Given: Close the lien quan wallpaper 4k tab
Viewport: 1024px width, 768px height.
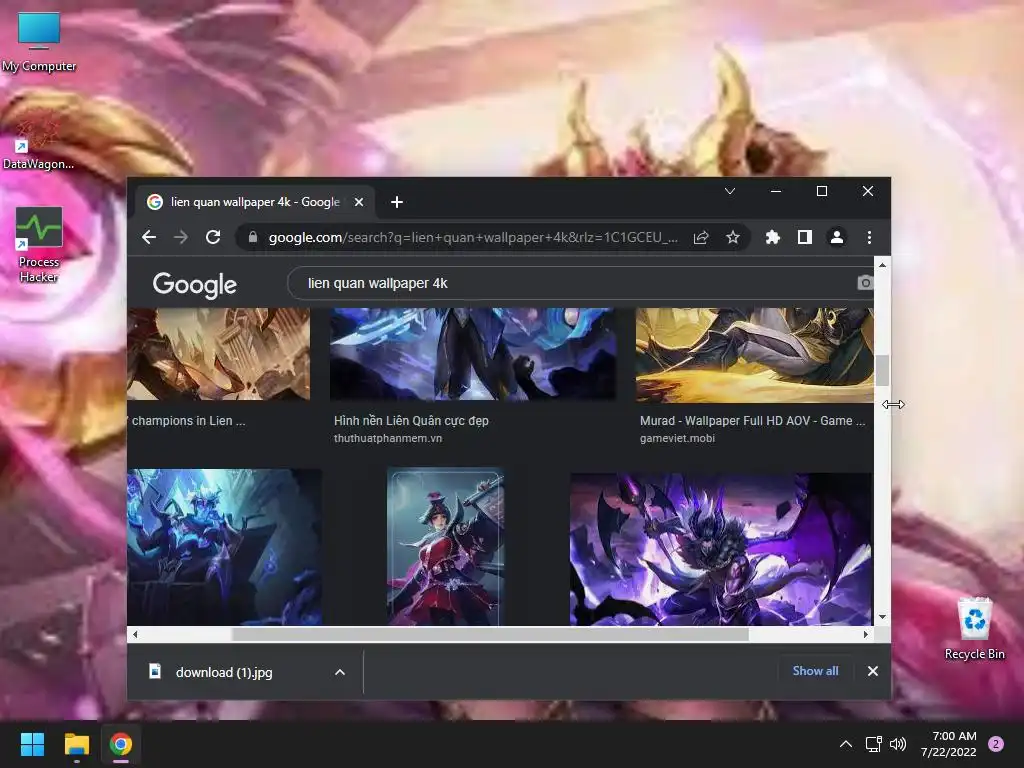Looking at the screenshot, I should click(359, 202).
